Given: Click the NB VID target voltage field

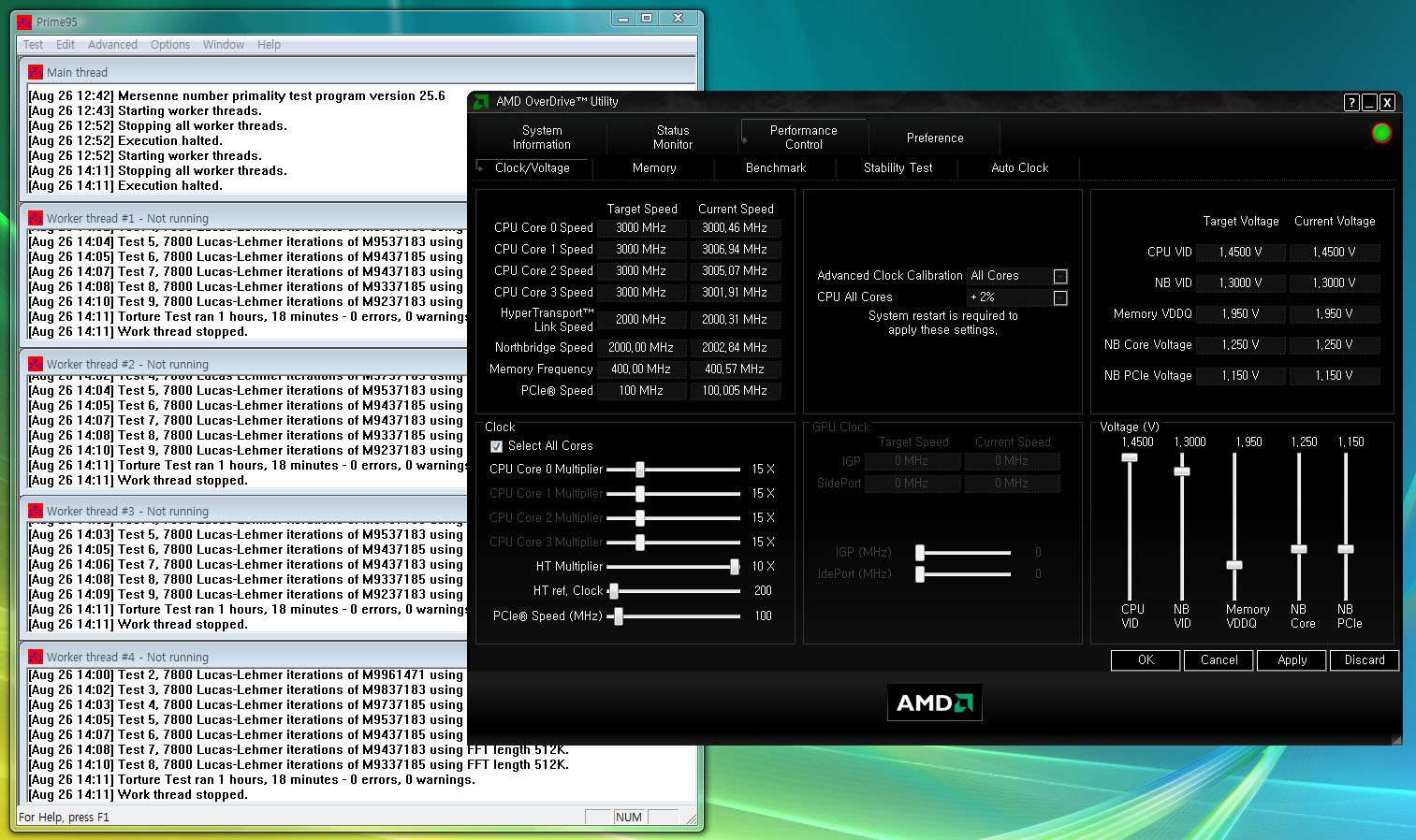Looking at the screenshot, I should (1241, 283).
